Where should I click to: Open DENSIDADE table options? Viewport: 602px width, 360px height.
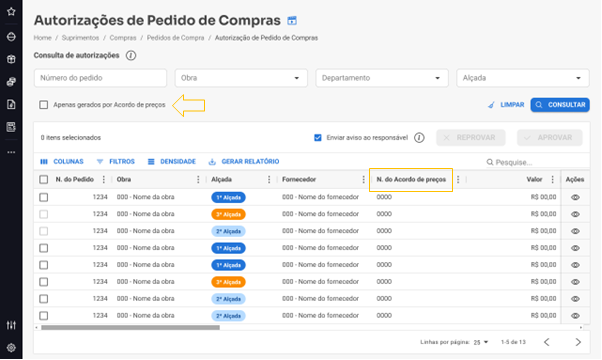(172, 162)
